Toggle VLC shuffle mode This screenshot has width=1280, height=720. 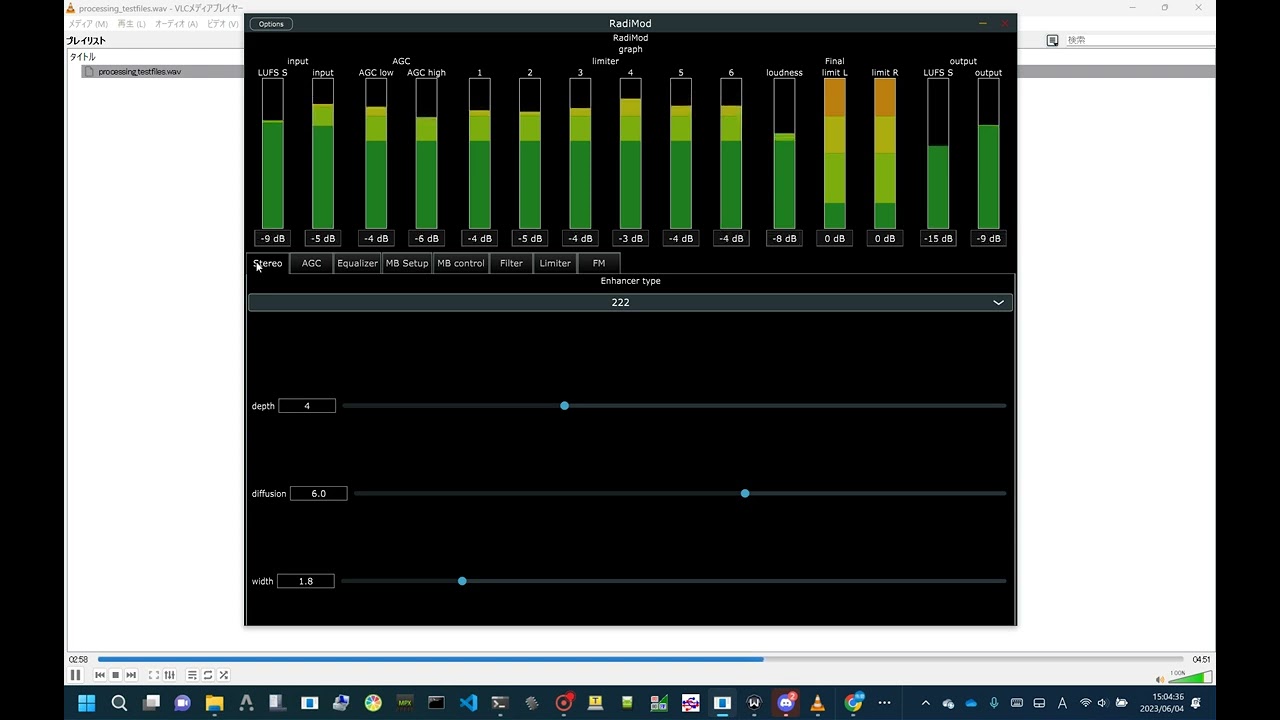pyautogui.click(x=223, y=675)
